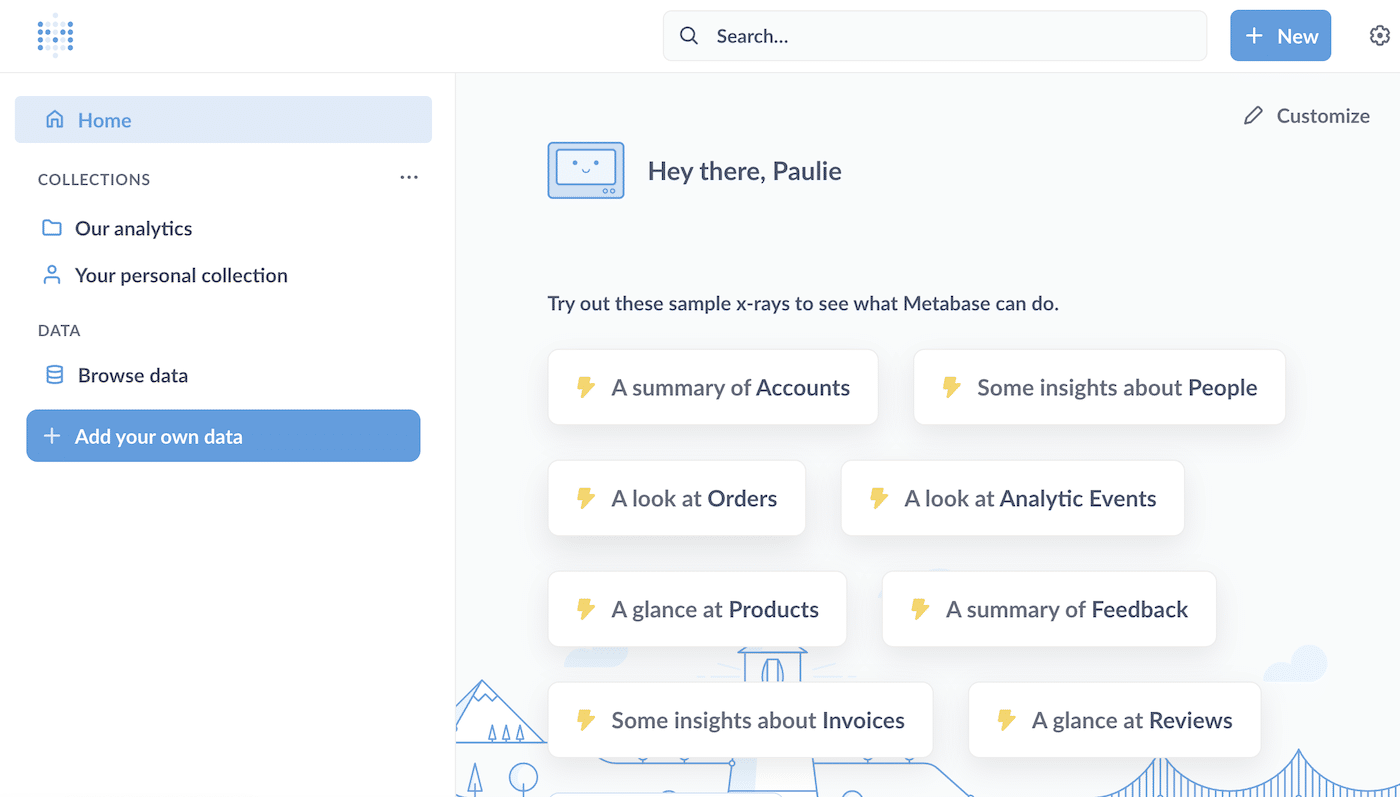
Task: Click the Metabot robot face icon
Action: [586, 170]
